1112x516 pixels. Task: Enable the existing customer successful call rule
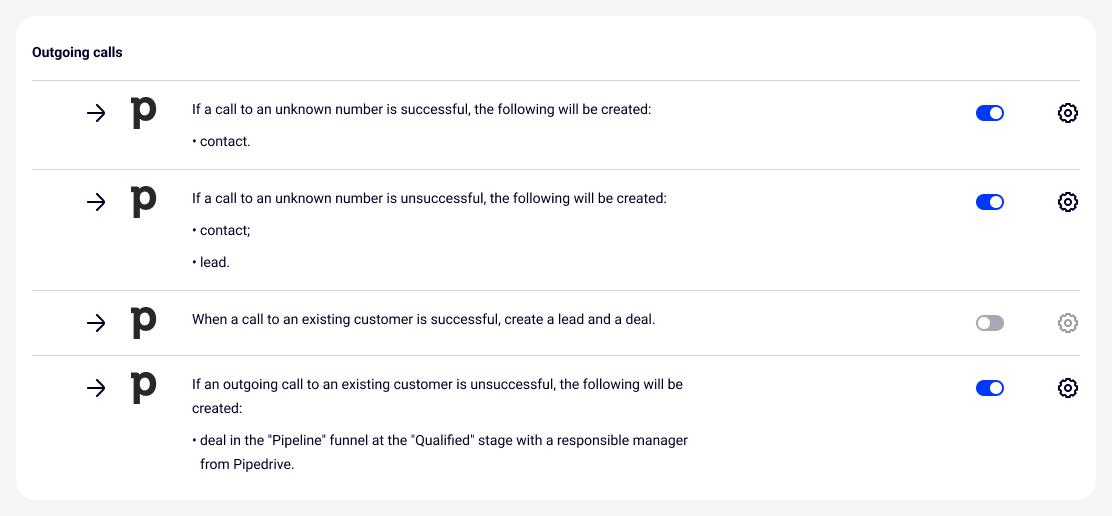click(x=989, y=323)
